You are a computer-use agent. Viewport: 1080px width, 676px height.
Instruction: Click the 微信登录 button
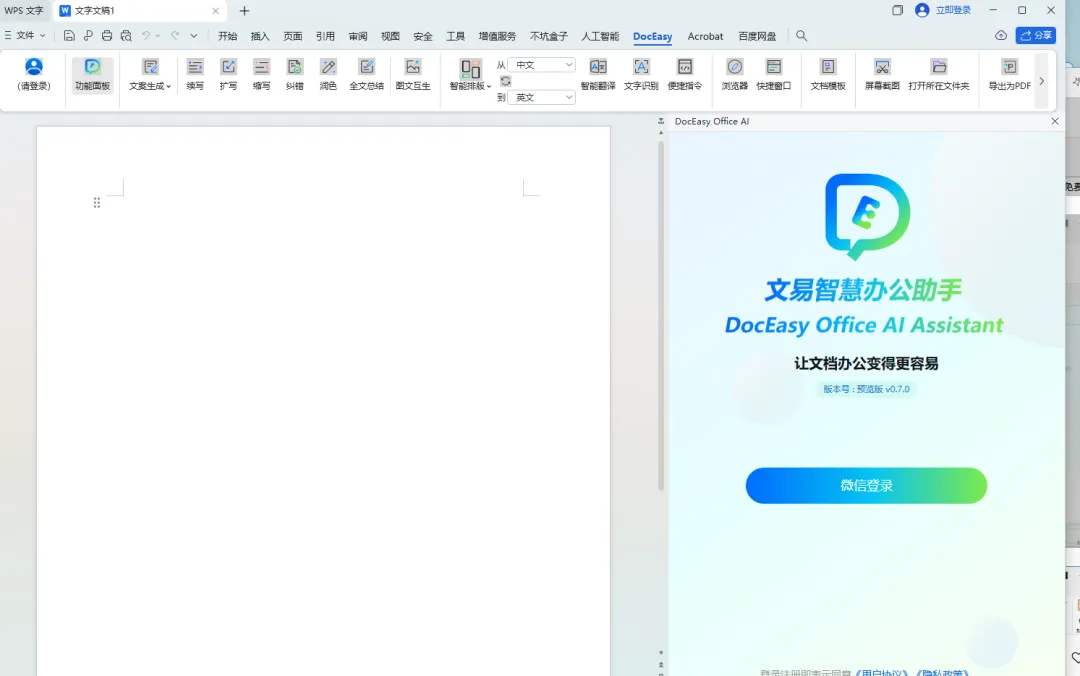pos(866,485)
